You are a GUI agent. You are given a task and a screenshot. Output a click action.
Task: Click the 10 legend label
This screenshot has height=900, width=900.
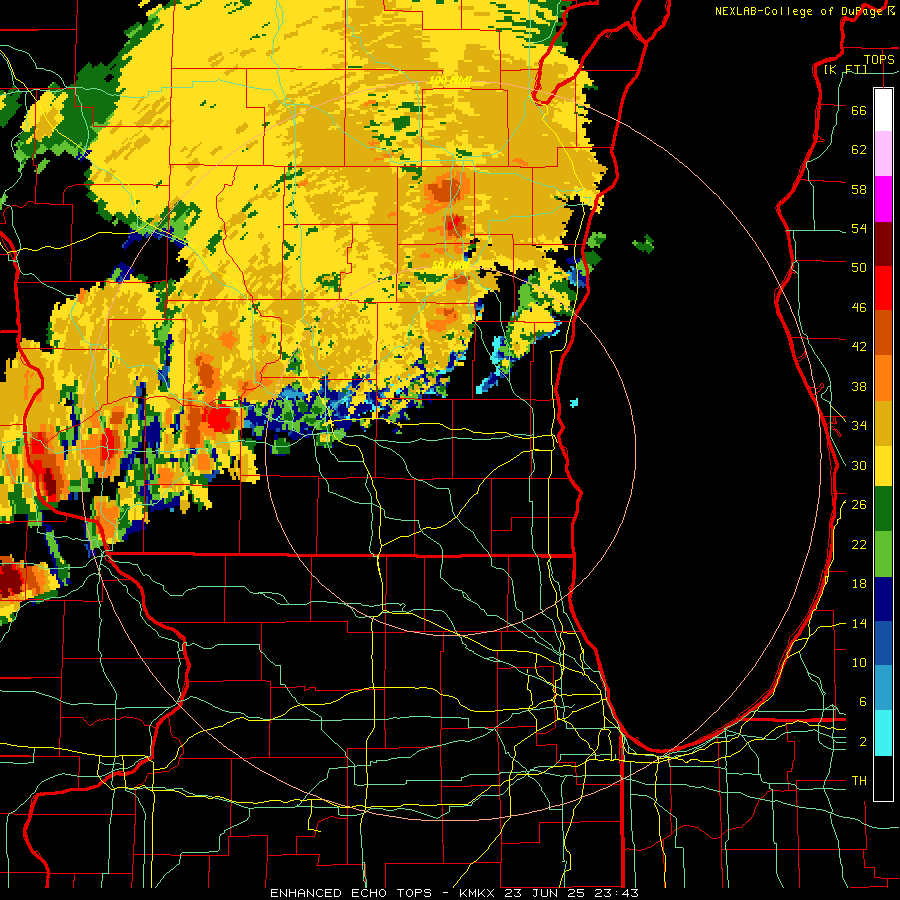tap(859, 662)
